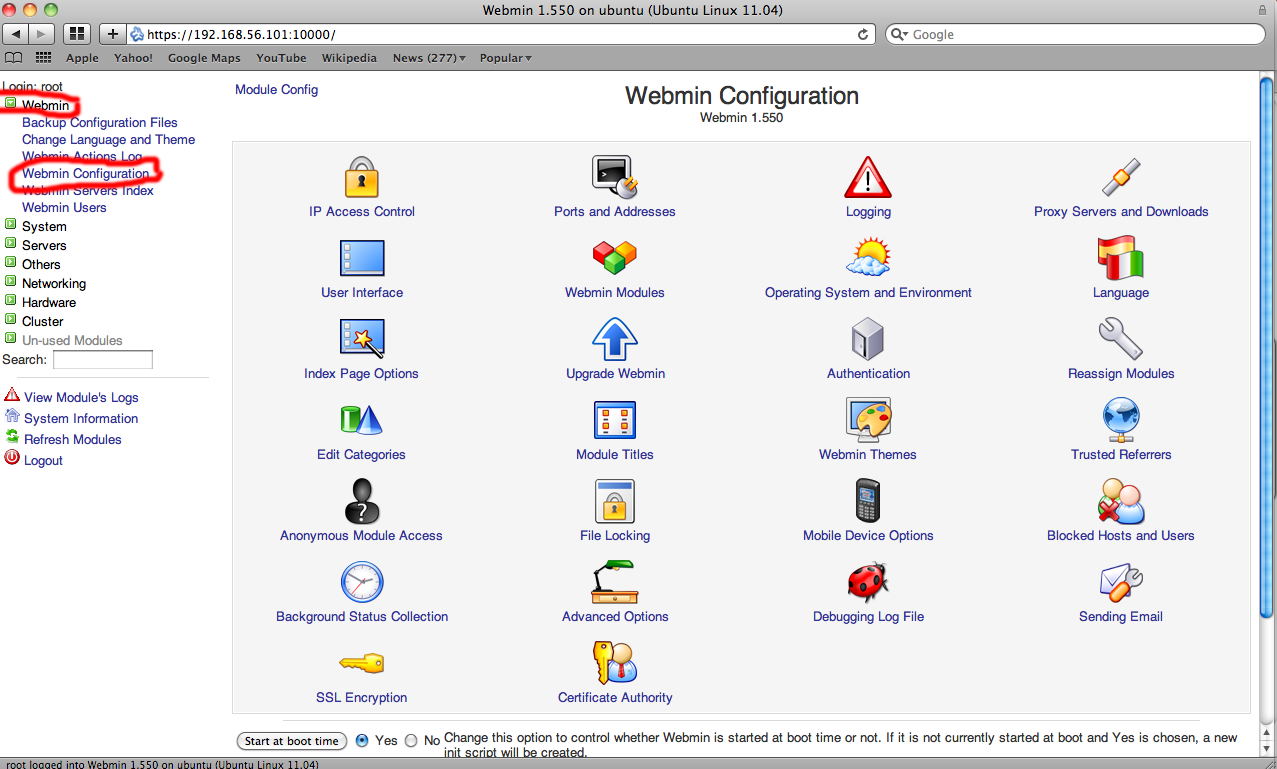Open the Webmin Modules colored cubes icon
1277x769 pixels.
pos(615,258)
